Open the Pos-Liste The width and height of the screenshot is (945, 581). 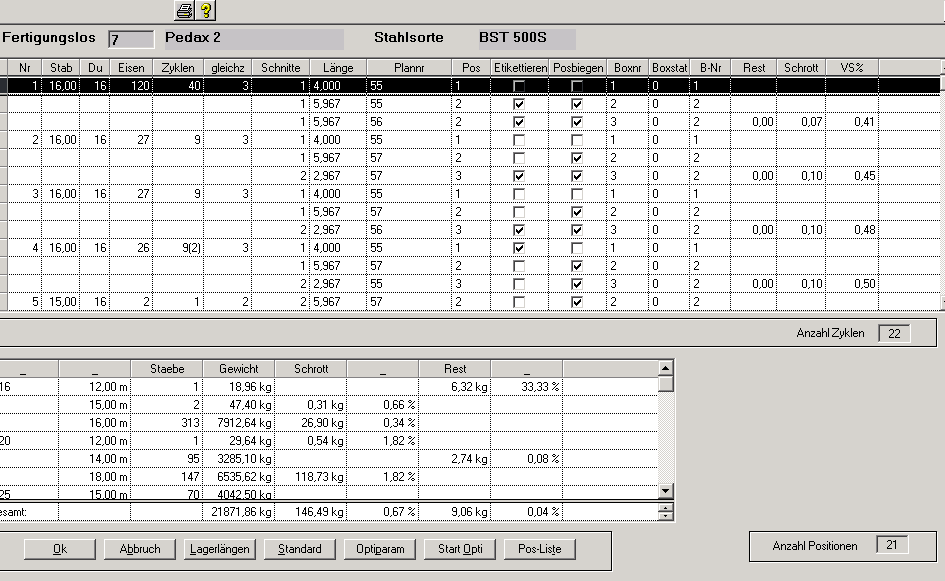pyautogui.click(x=540, y=549)
